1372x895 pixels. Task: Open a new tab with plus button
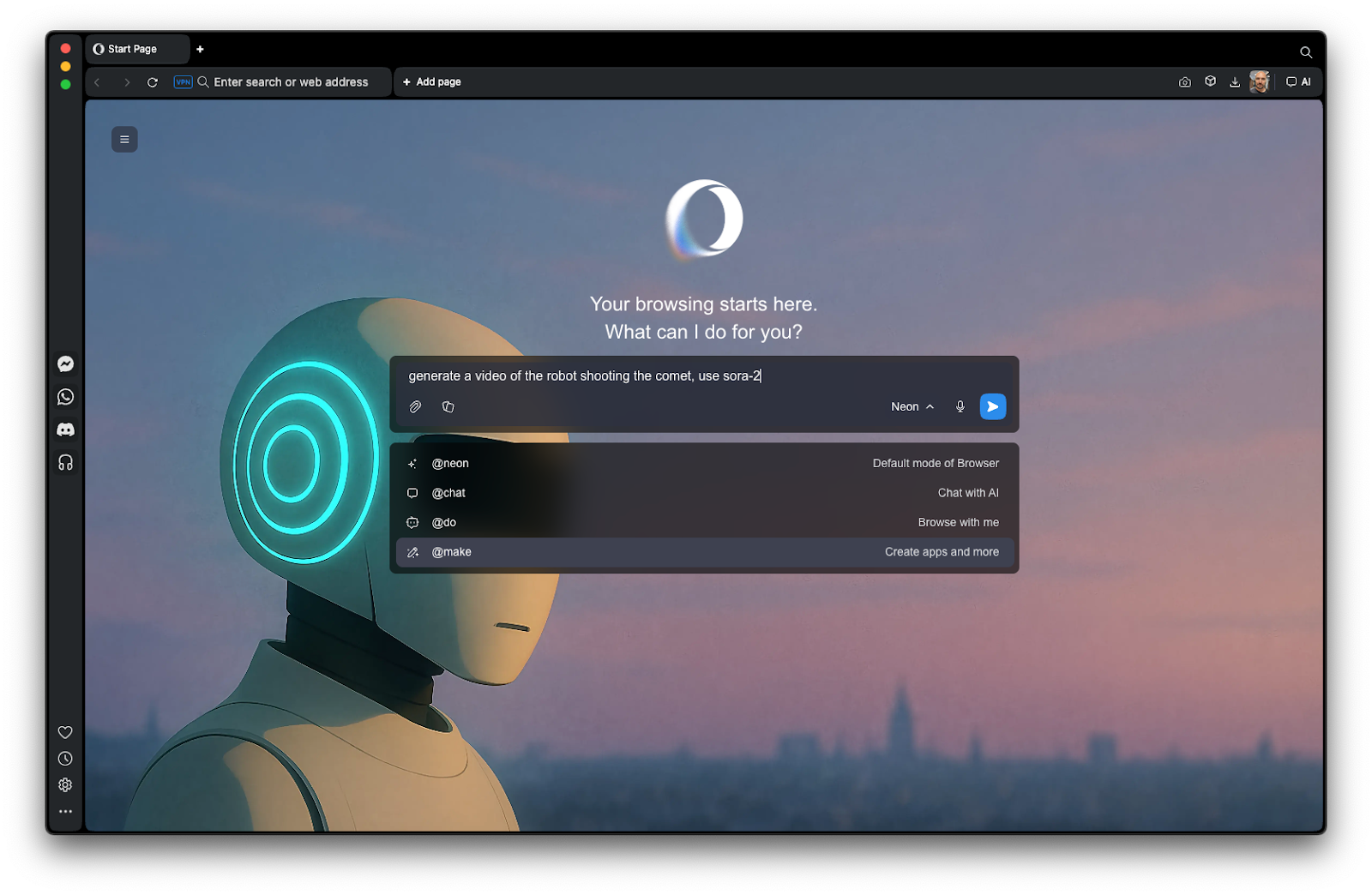point(200,50)
